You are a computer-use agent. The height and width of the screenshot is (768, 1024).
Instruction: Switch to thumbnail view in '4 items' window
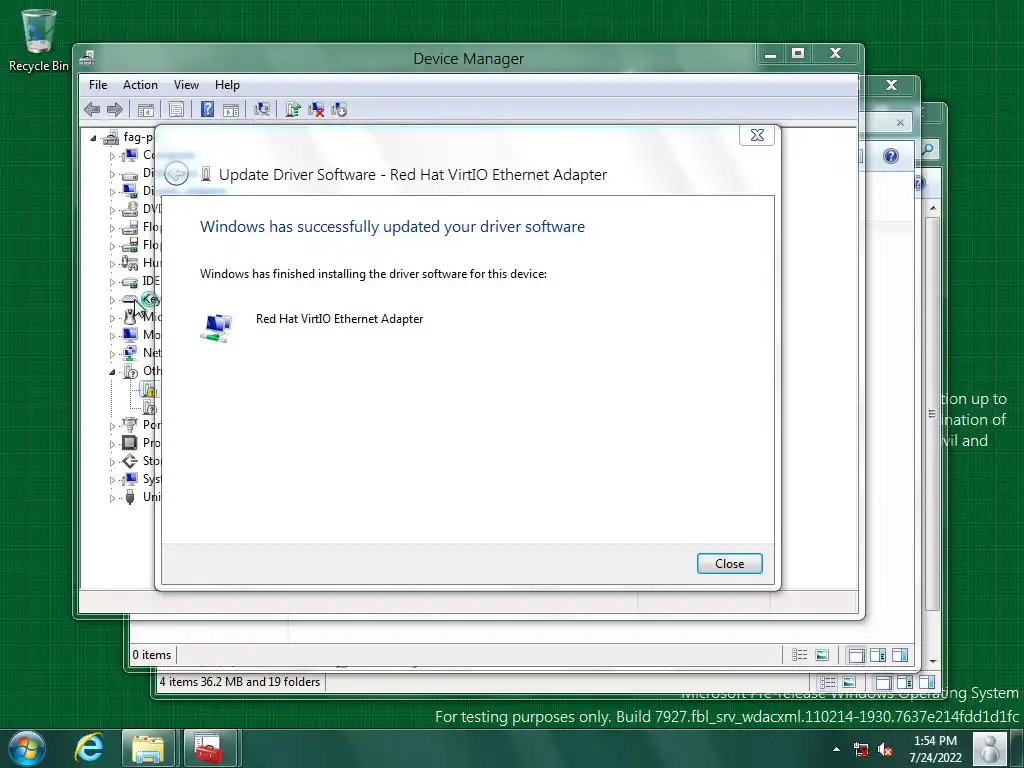(x=849, y=682)
